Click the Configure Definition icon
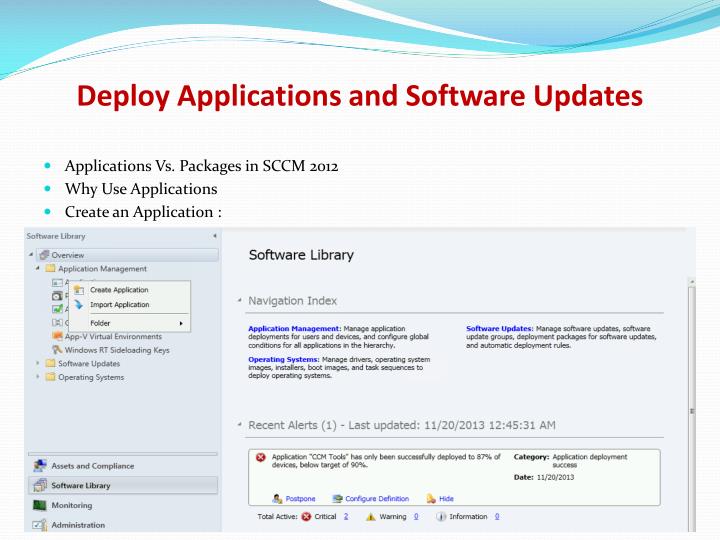 pyautogui.click(x=338, y=499)
